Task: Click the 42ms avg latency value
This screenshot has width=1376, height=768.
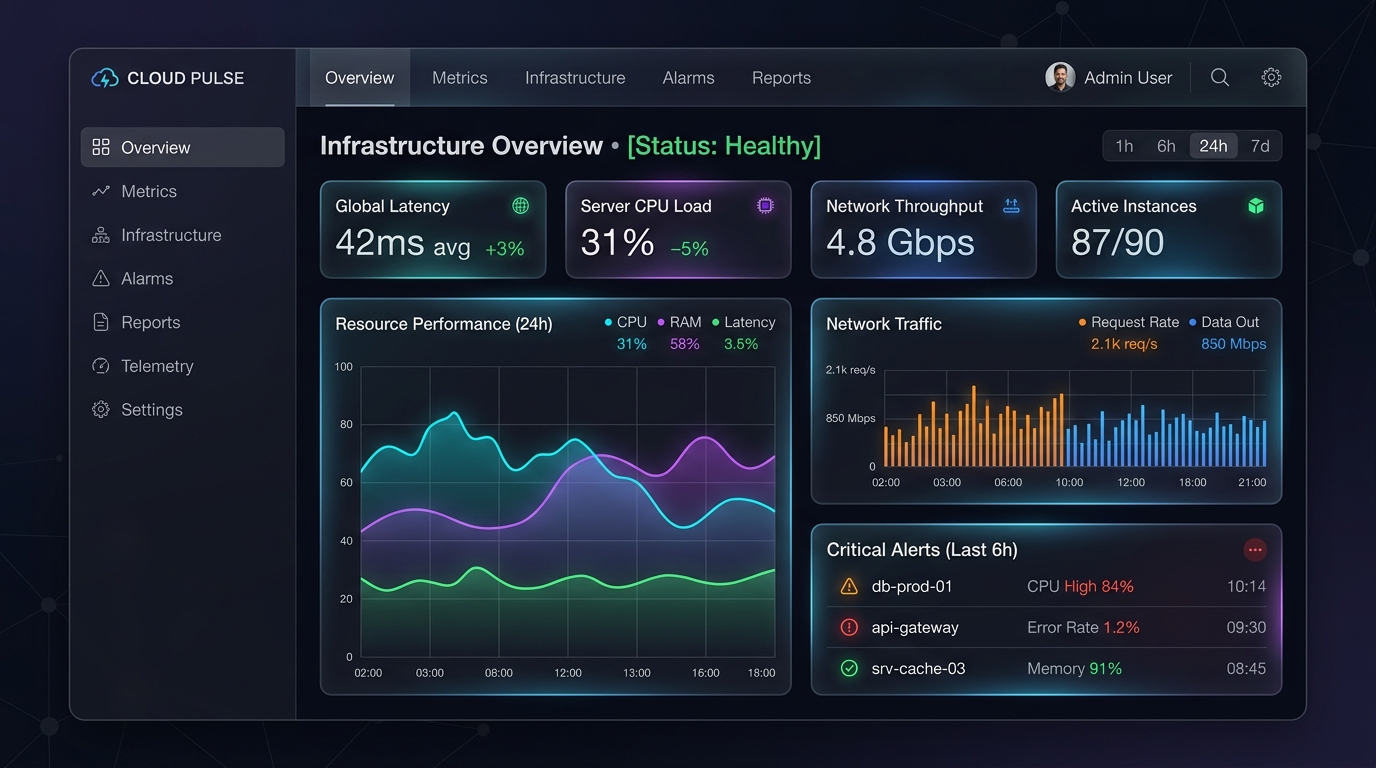Action: tap(403, 243)
